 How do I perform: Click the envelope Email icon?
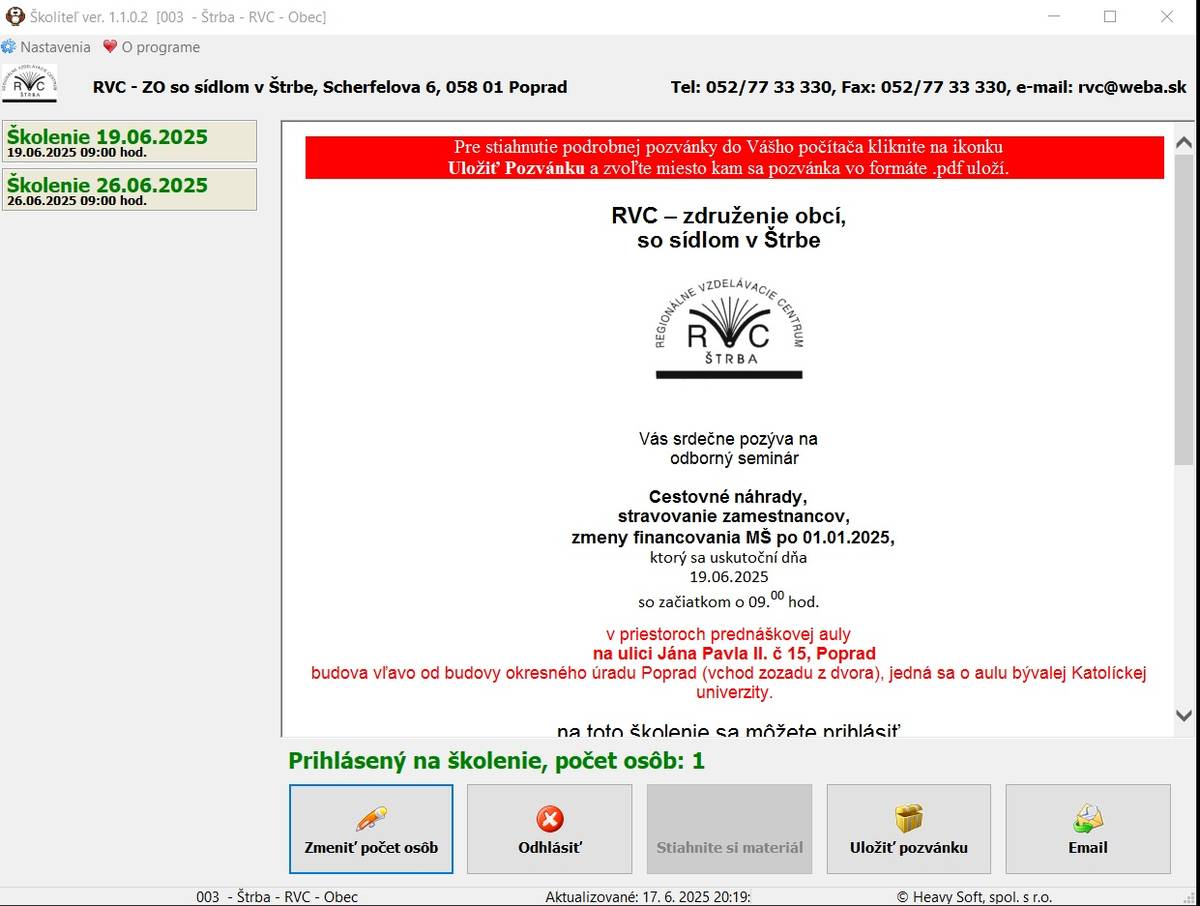[1087, 819]
